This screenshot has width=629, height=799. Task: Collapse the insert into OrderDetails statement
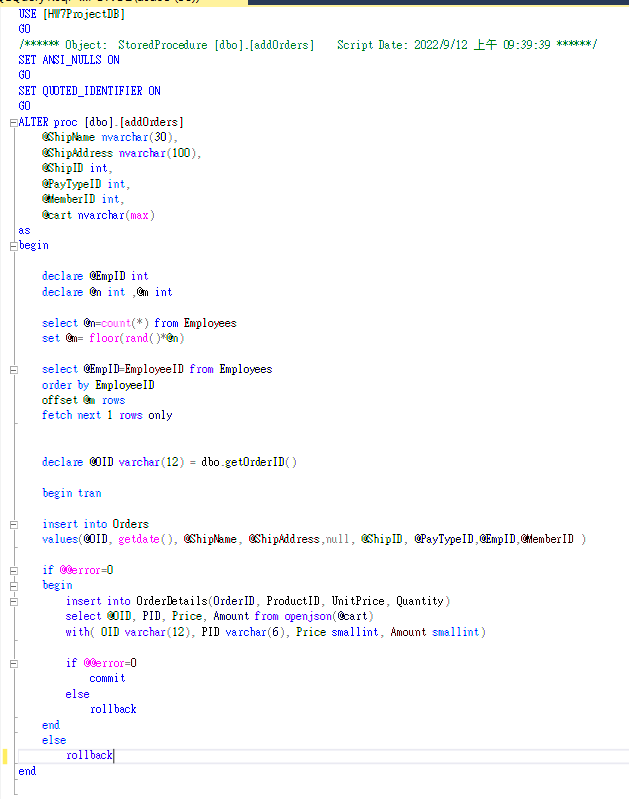click(x=14, y=602)
